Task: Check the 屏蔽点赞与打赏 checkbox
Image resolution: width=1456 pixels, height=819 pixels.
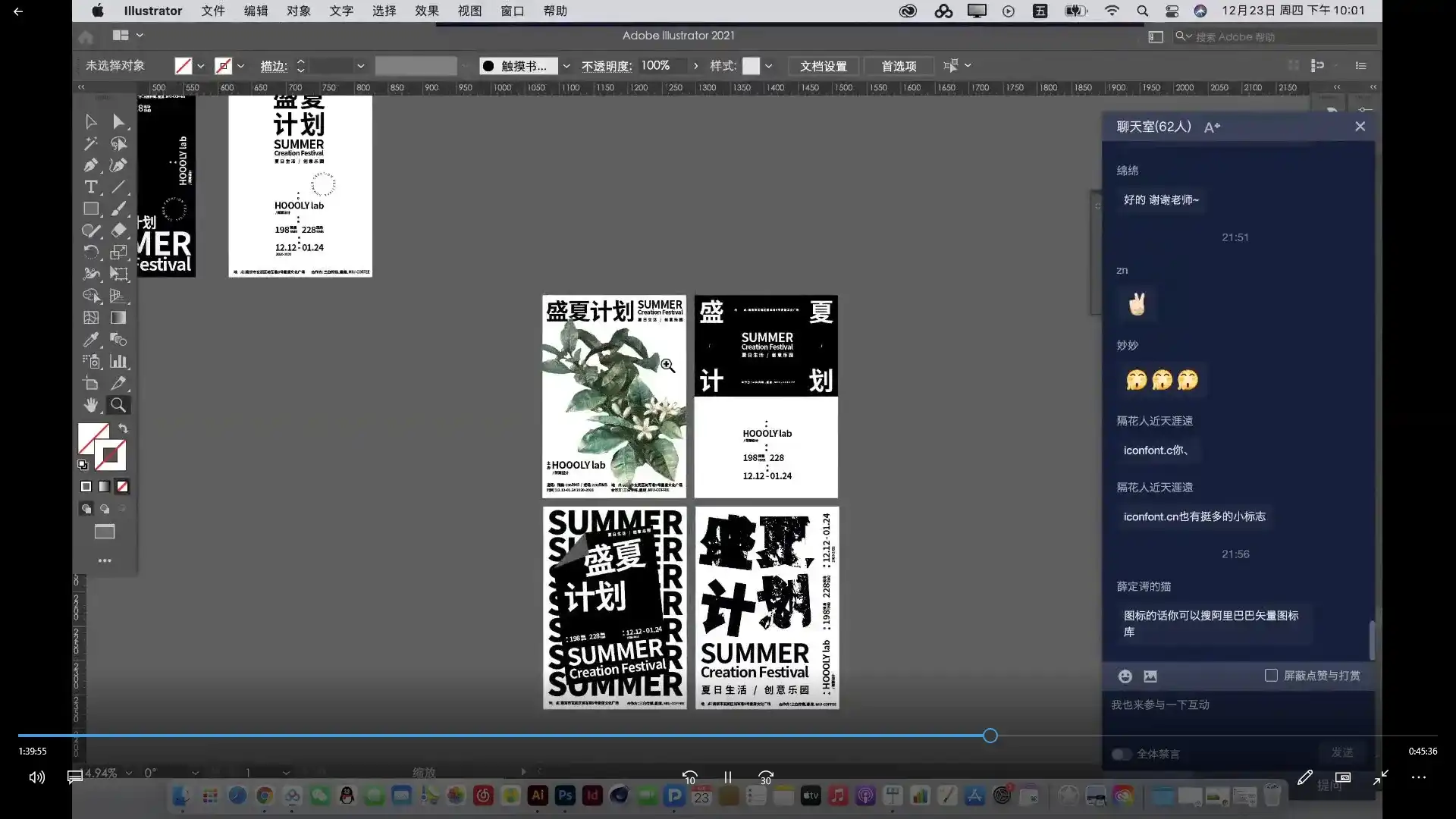Action: (1271, 675)
